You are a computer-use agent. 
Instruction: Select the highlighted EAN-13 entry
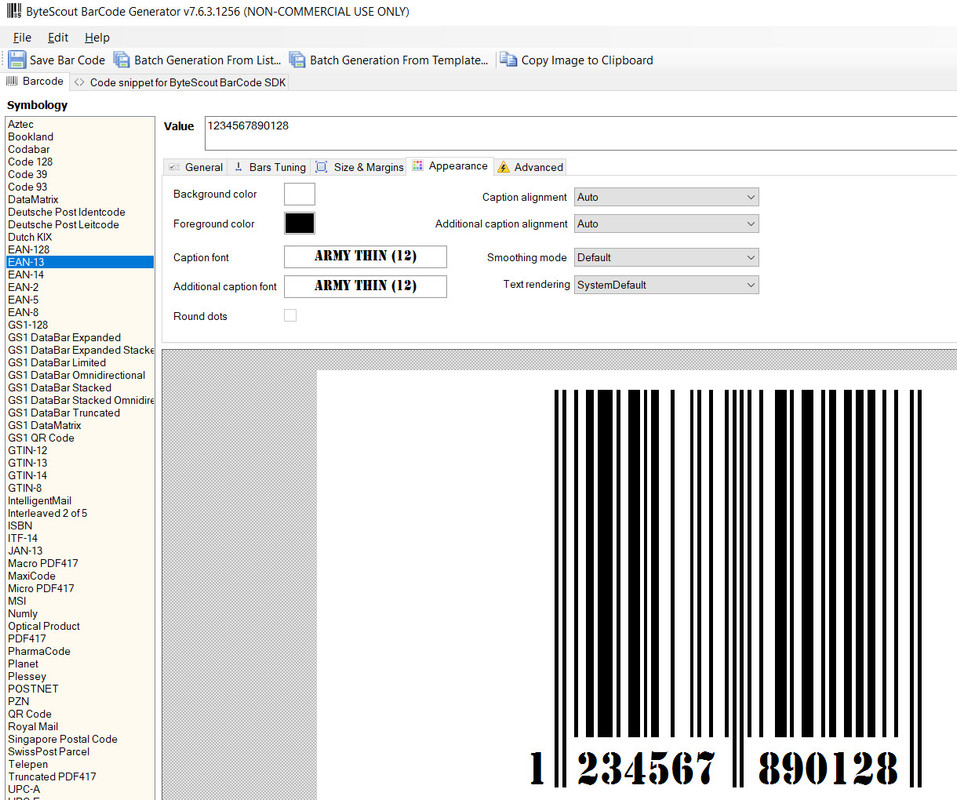(x=80, y=262)
